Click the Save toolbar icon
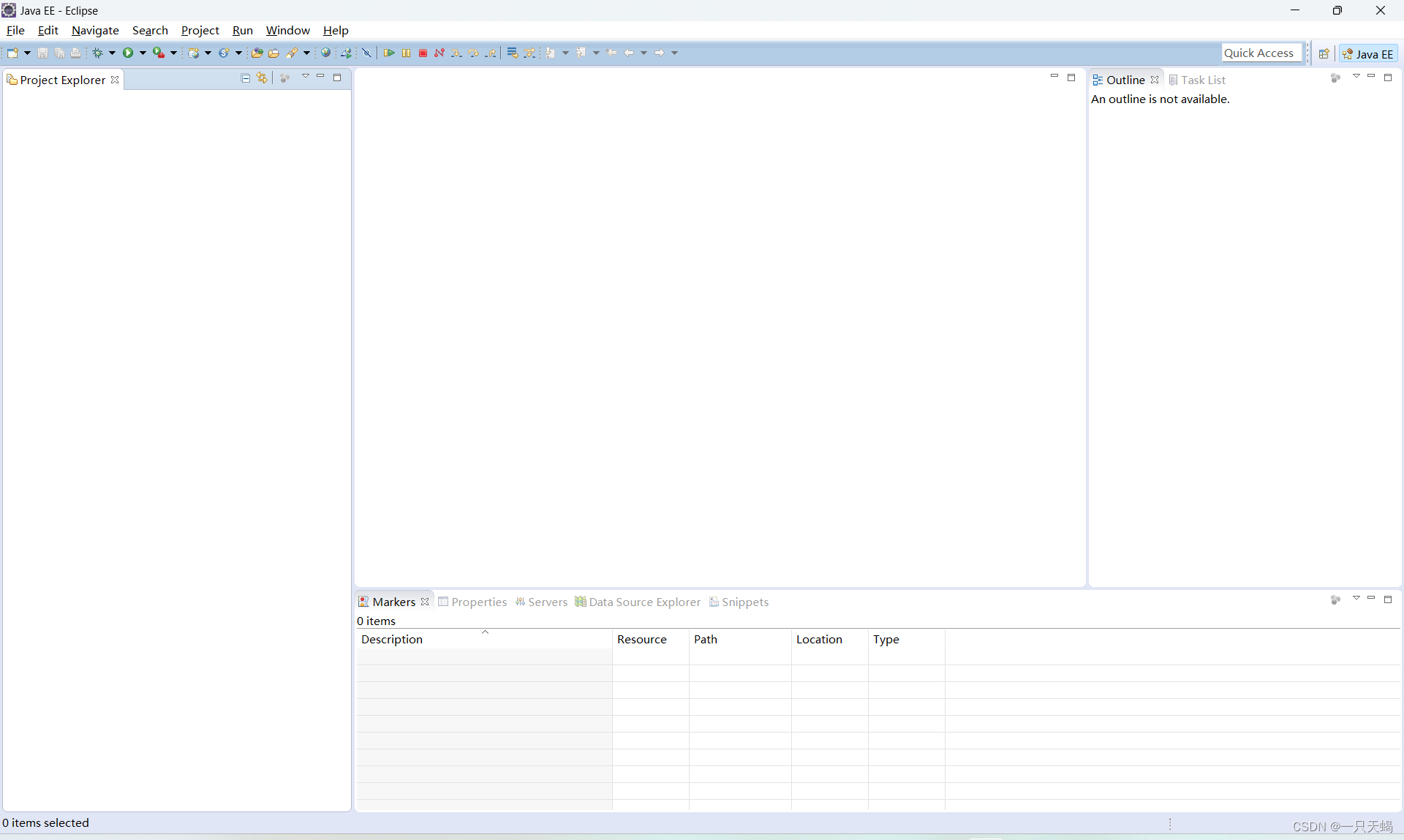Image resolution: width=1404 pixels, height=840 pixels. 42,53
